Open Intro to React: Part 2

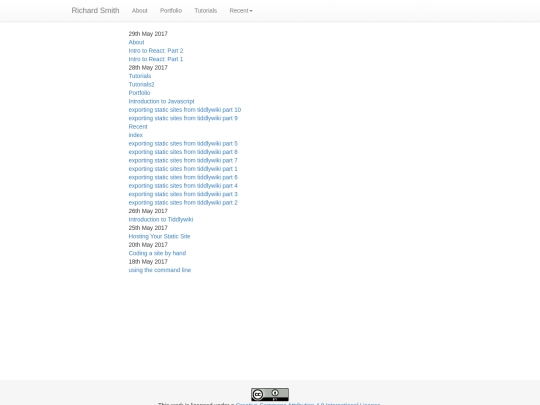(x=156, y=51)
